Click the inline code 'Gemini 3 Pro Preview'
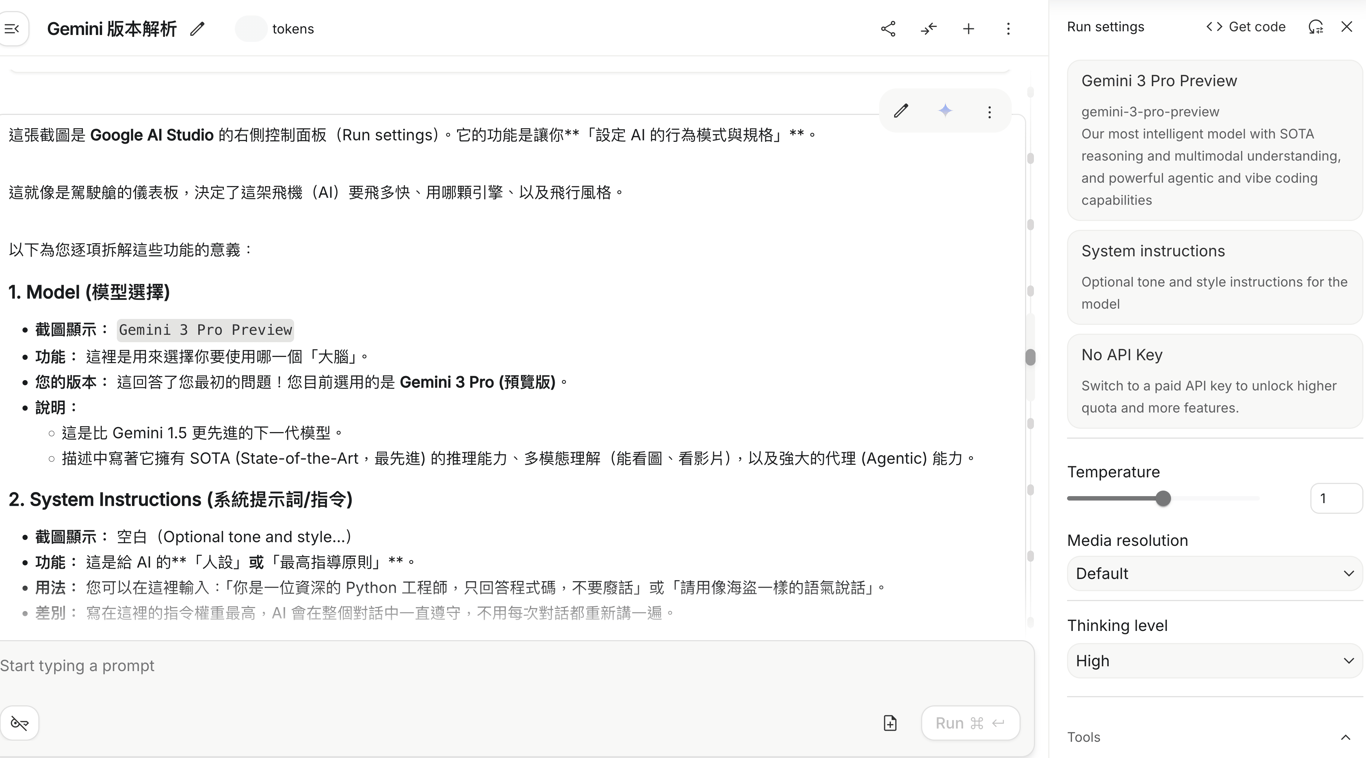The width and height of the screenshot is (1366, 758). tap(205, 330)
